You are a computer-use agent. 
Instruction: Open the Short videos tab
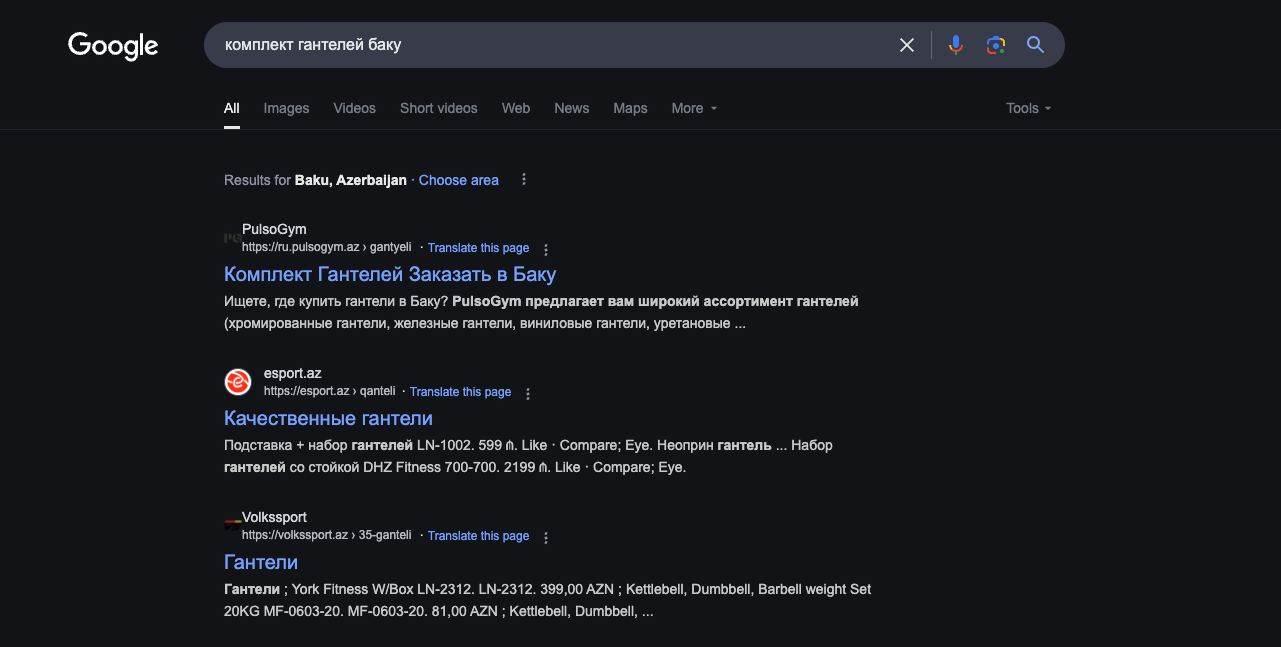pyautogui.click(x=439, y=108)
